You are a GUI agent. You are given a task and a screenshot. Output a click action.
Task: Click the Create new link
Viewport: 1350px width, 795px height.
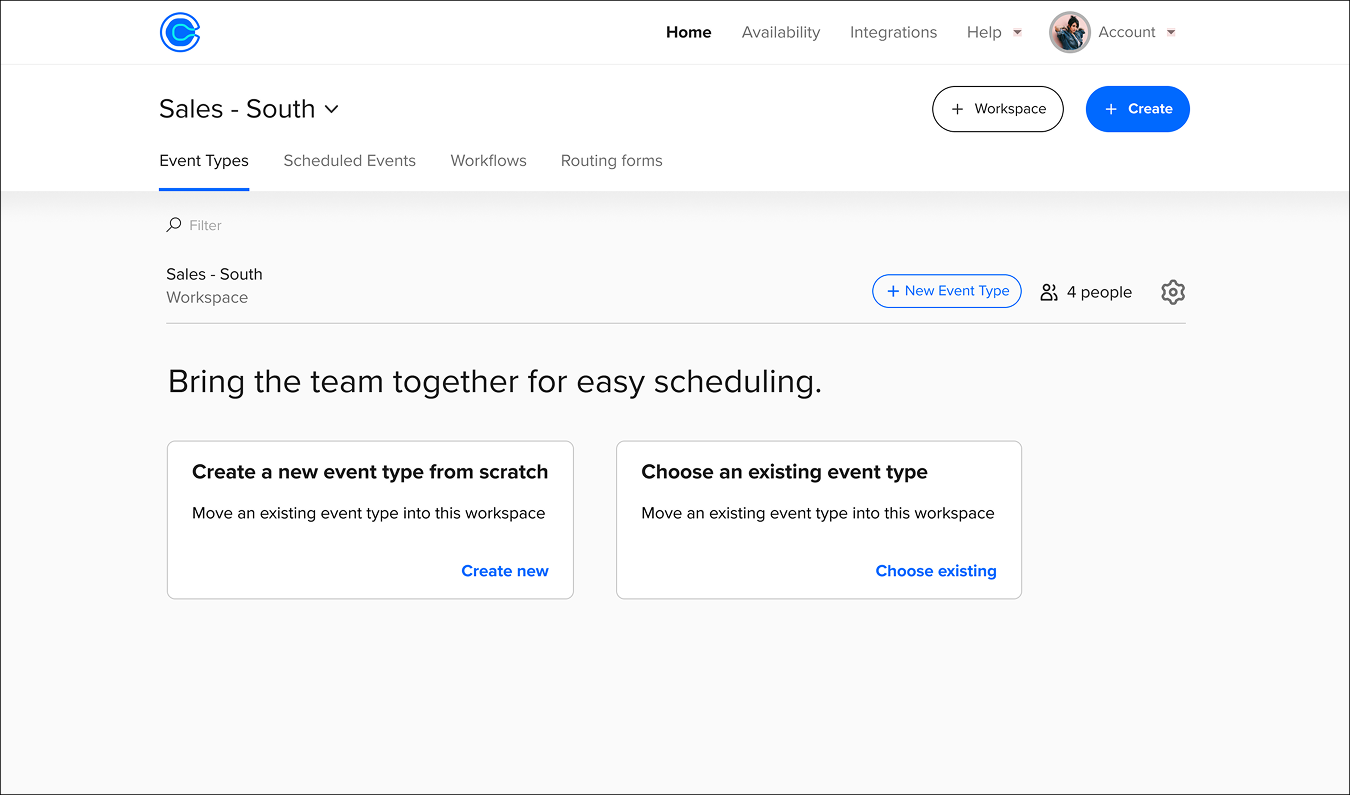[504, 571]
